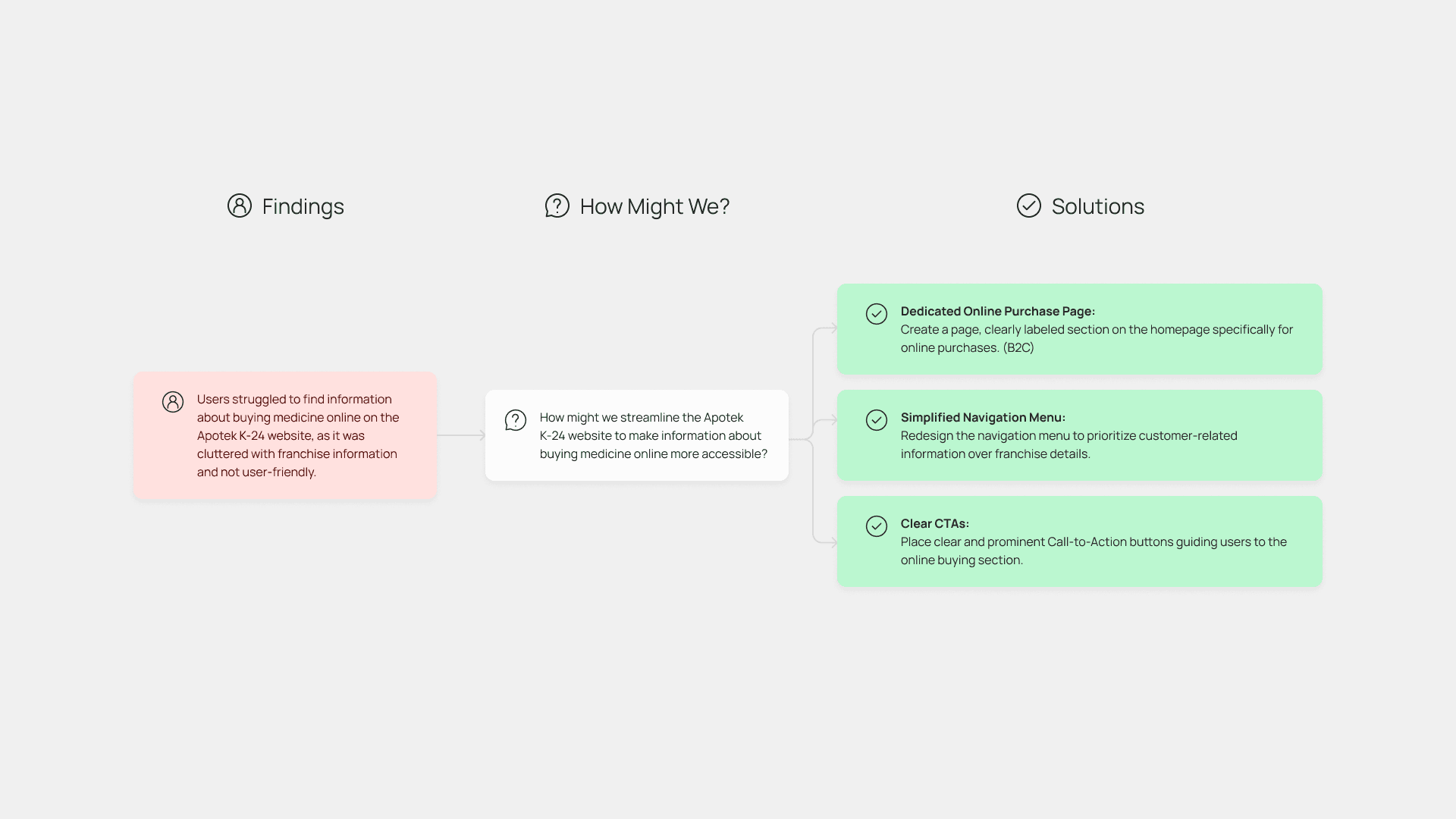The image size is (1456, 819).
Task: Click the user icon in pink findings card
Action: pos(173,402)
